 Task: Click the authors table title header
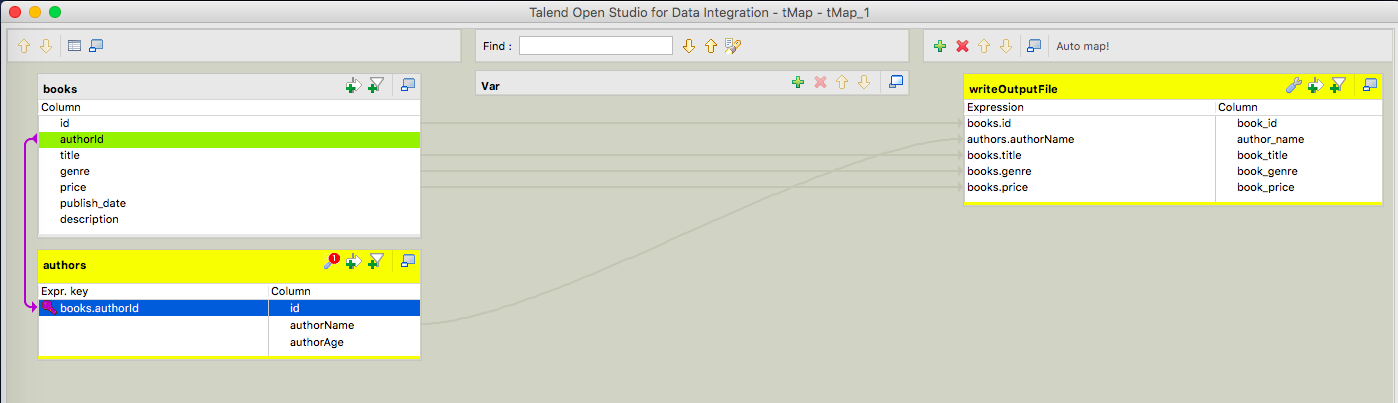coord(65,265)
